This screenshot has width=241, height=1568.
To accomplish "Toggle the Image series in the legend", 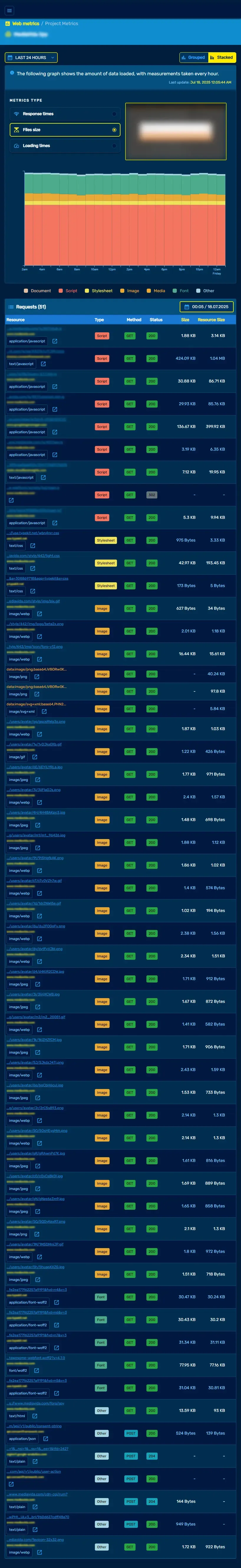I will (x=130, y=291).
